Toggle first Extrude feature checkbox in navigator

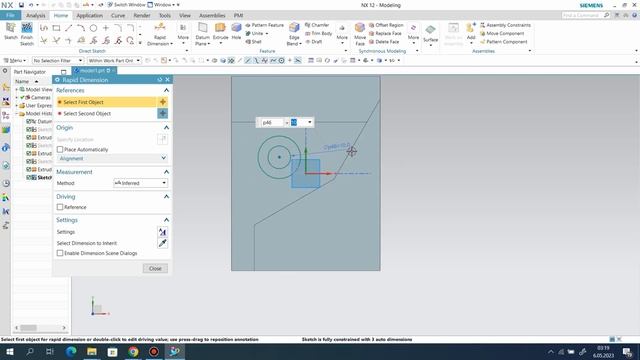[x=29, y=138]
